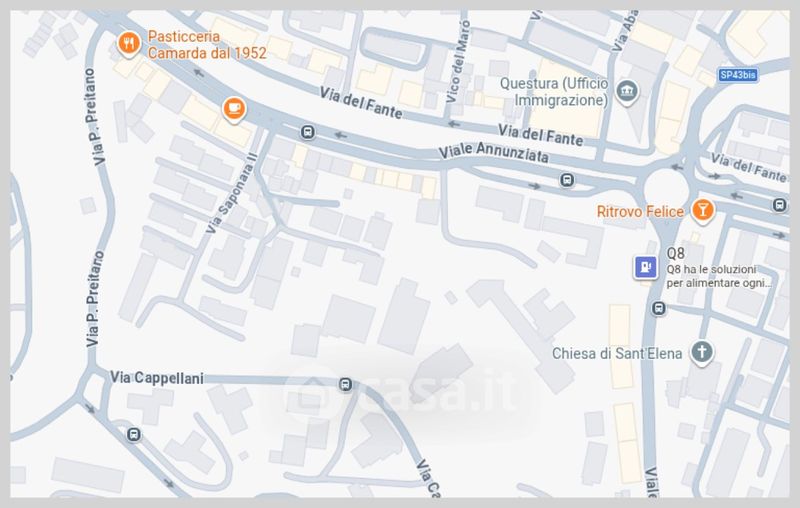This screenshot has height=508, width=800.
Task: Select the bus stop southwest of Via Cappellani label
Action: point(134,435)
